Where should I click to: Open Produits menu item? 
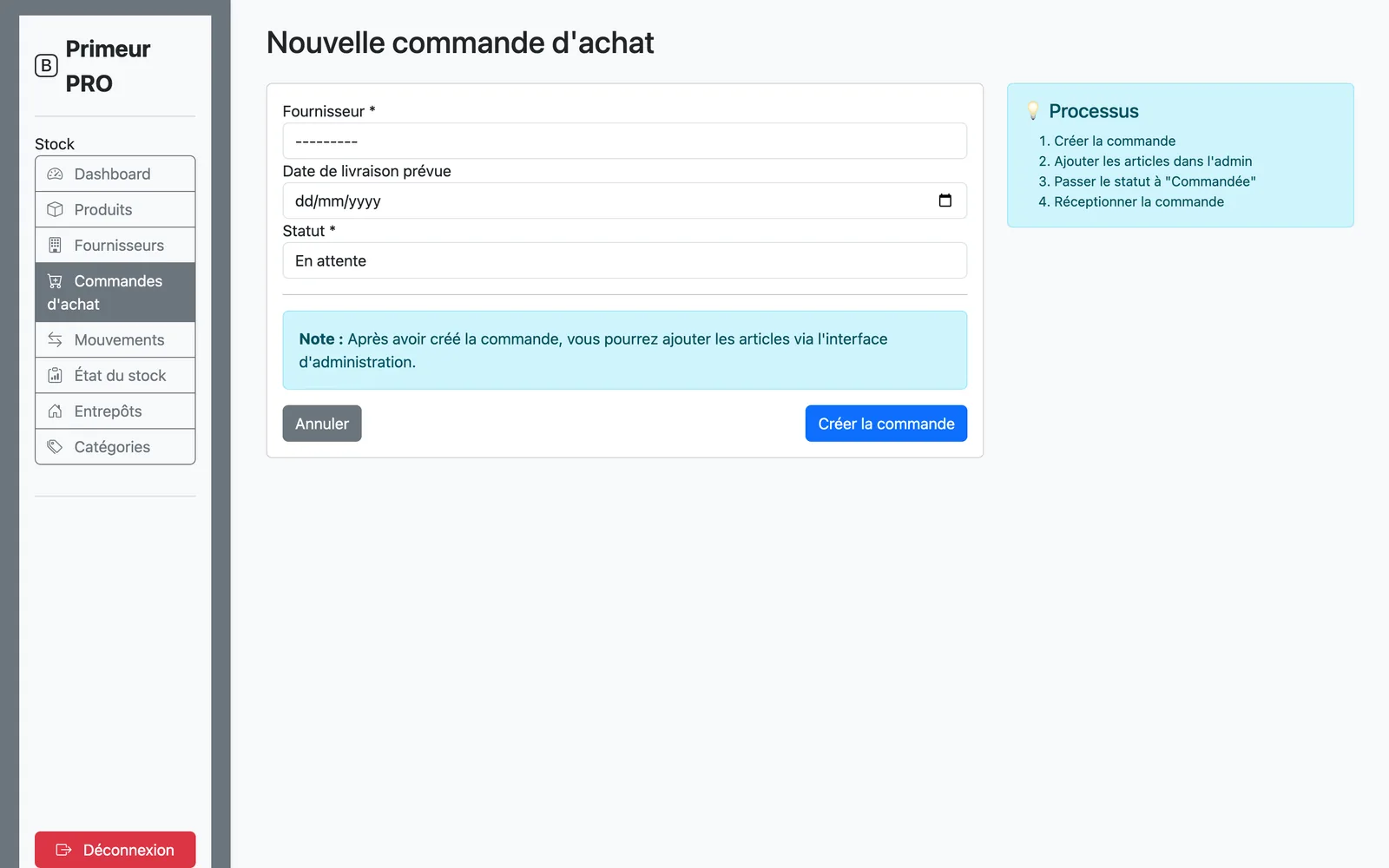(115, 209)
